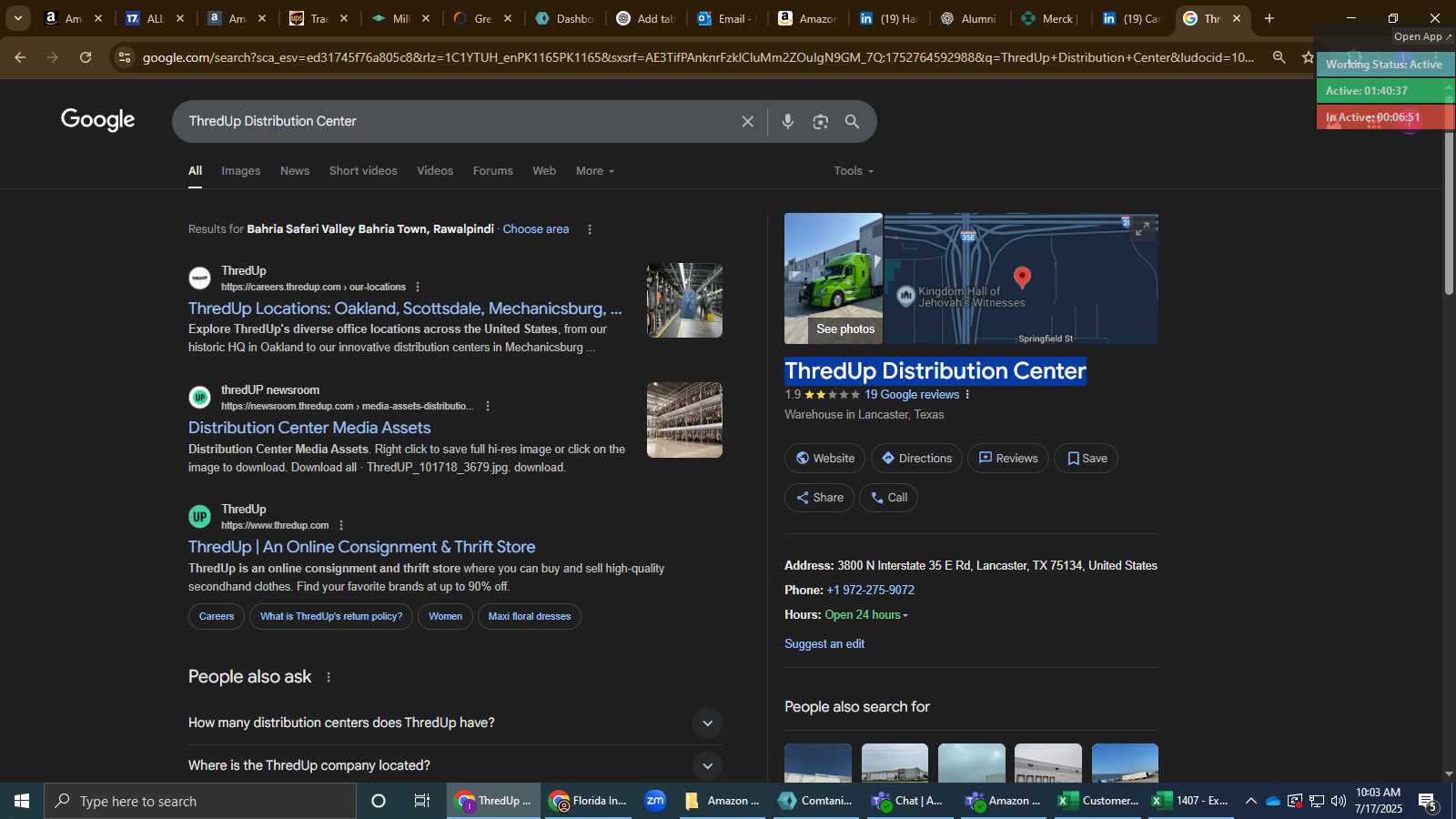1456x819 pixels.
Task: Start voice search with microphone icon
Action: [x=788, y=121]
